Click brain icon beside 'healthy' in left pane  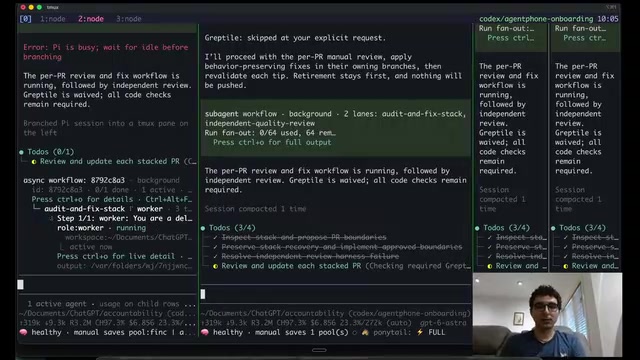[23, 332]
